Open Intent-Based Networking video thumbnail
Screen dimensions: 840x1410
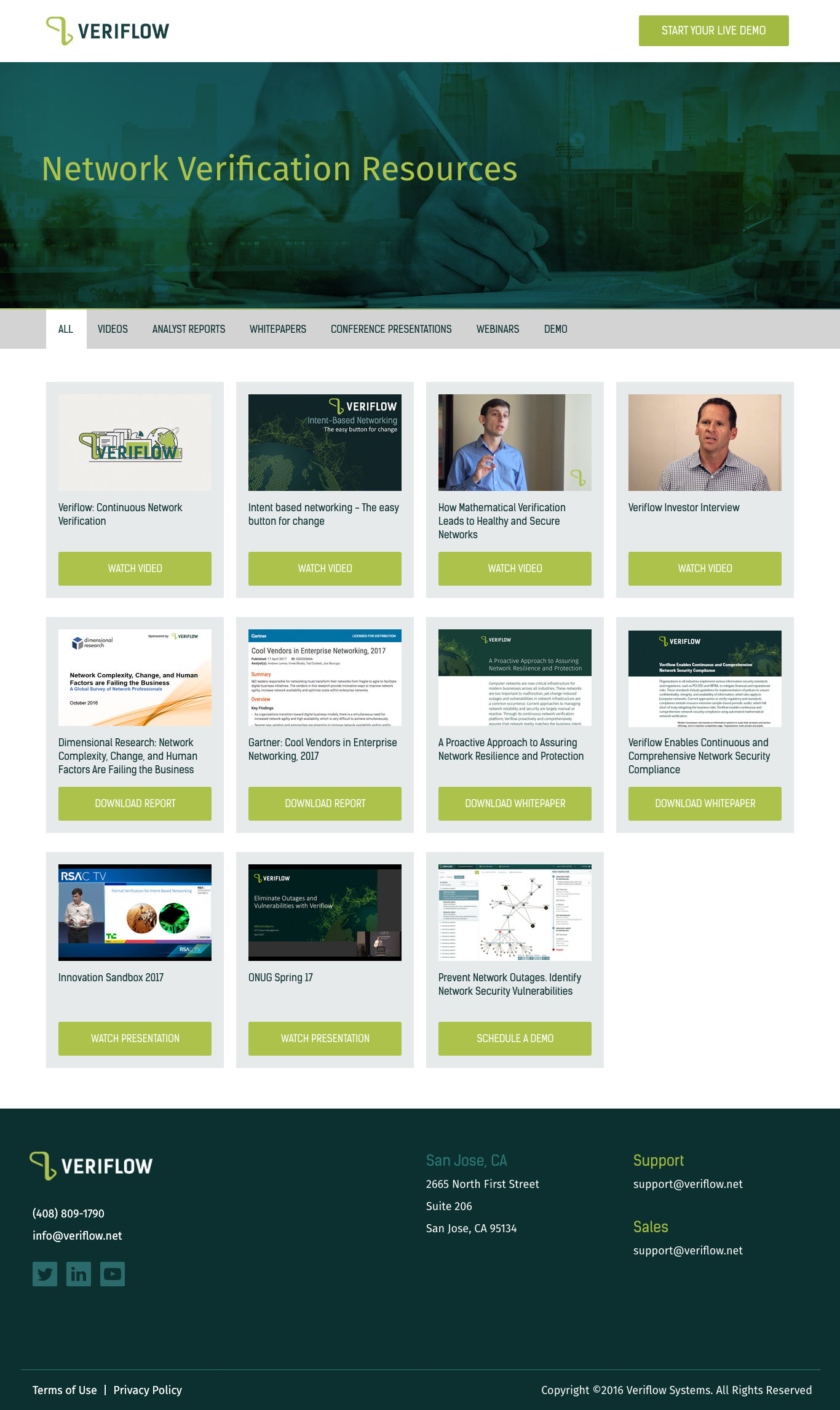tap(325, 442)
